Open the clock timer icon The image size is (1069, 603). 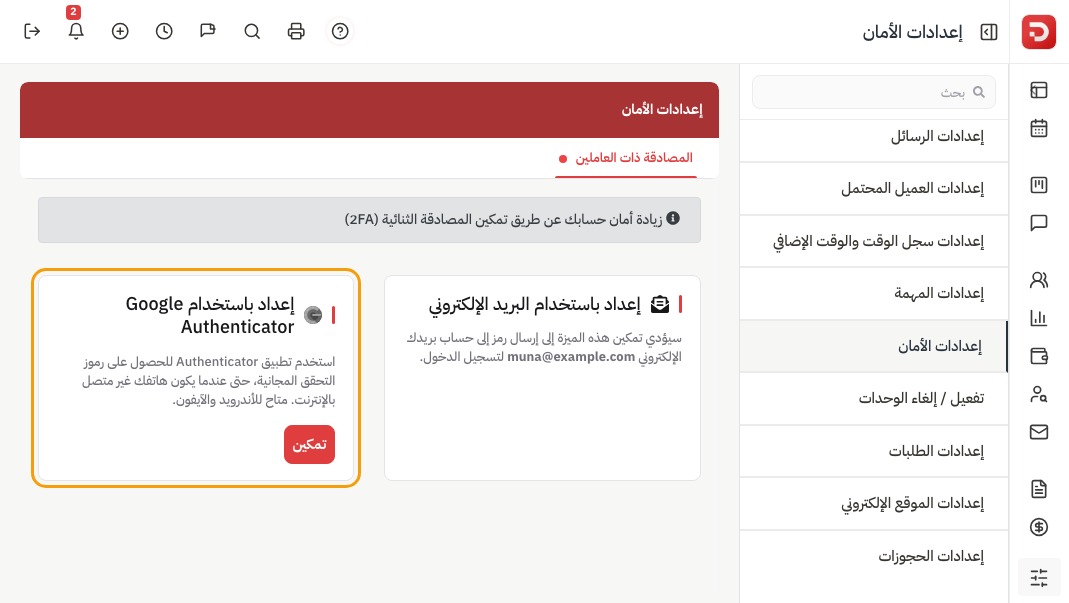tap(164, 31)
